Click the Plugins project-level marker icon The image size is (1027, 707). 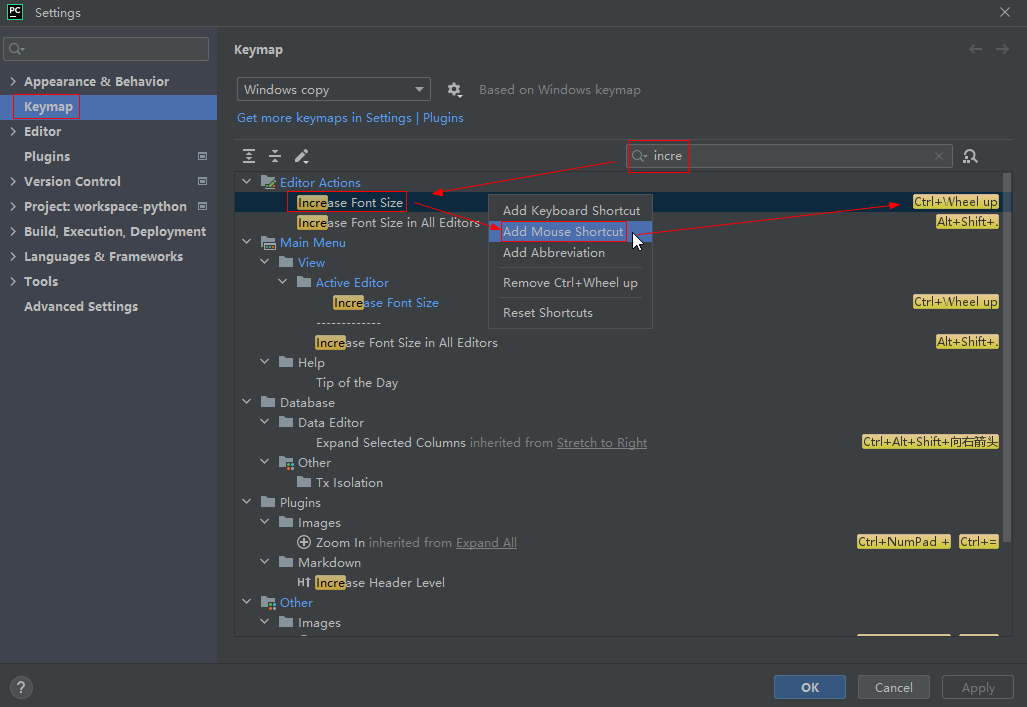[202, 156]
